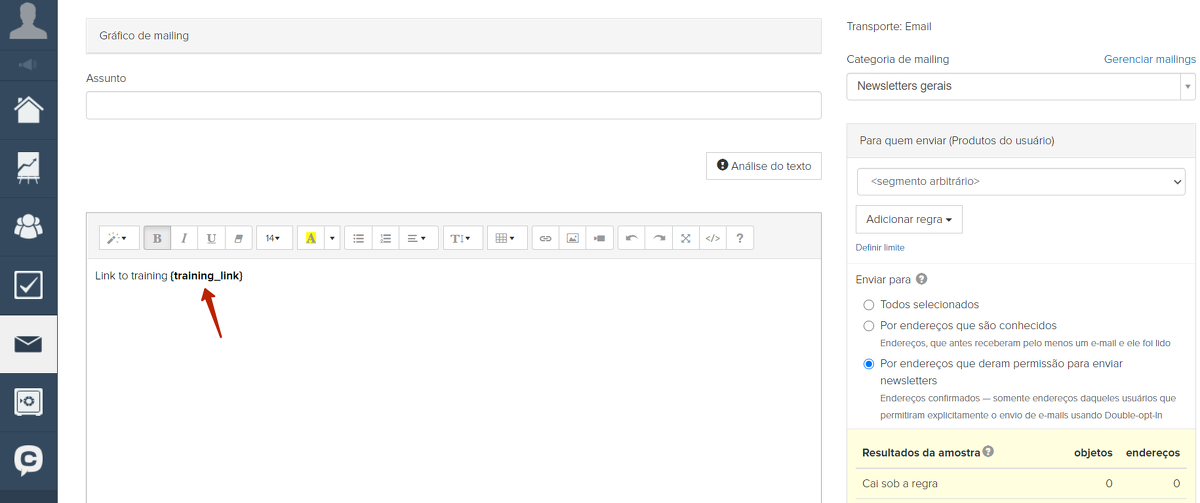Insert a hyperlink via the link icon

click(545, 238)
